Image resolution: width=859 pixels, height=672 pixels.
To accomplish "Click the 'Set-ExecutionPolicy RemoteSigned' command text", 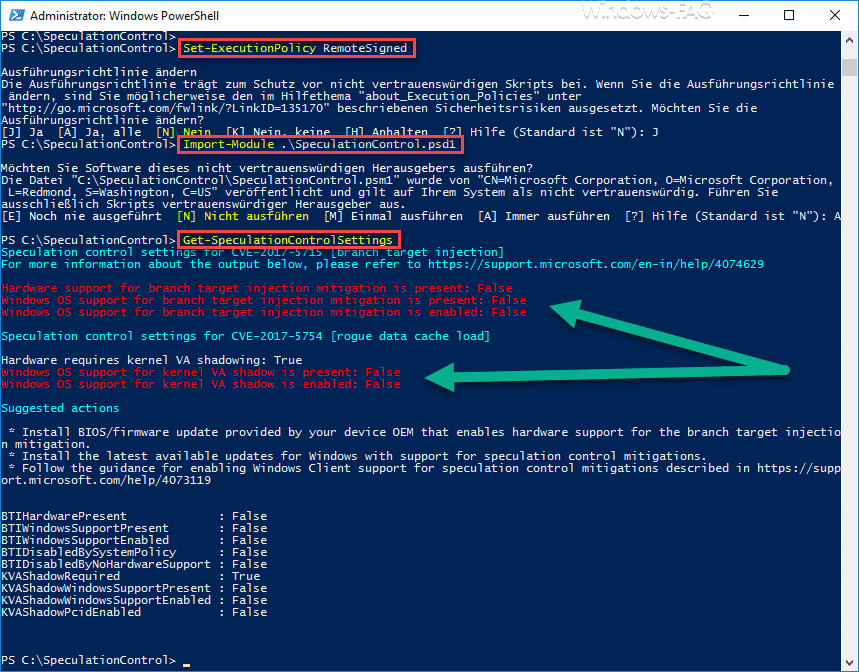I will tap(295, 48).
